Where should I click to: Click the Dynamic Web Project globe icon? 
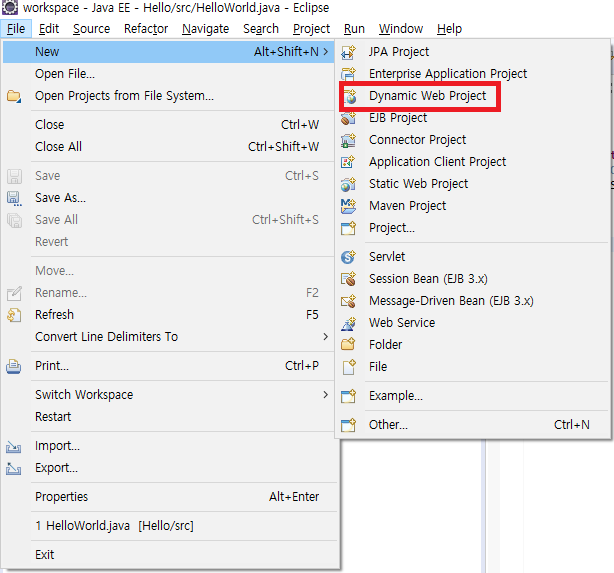tap(350, 96)
